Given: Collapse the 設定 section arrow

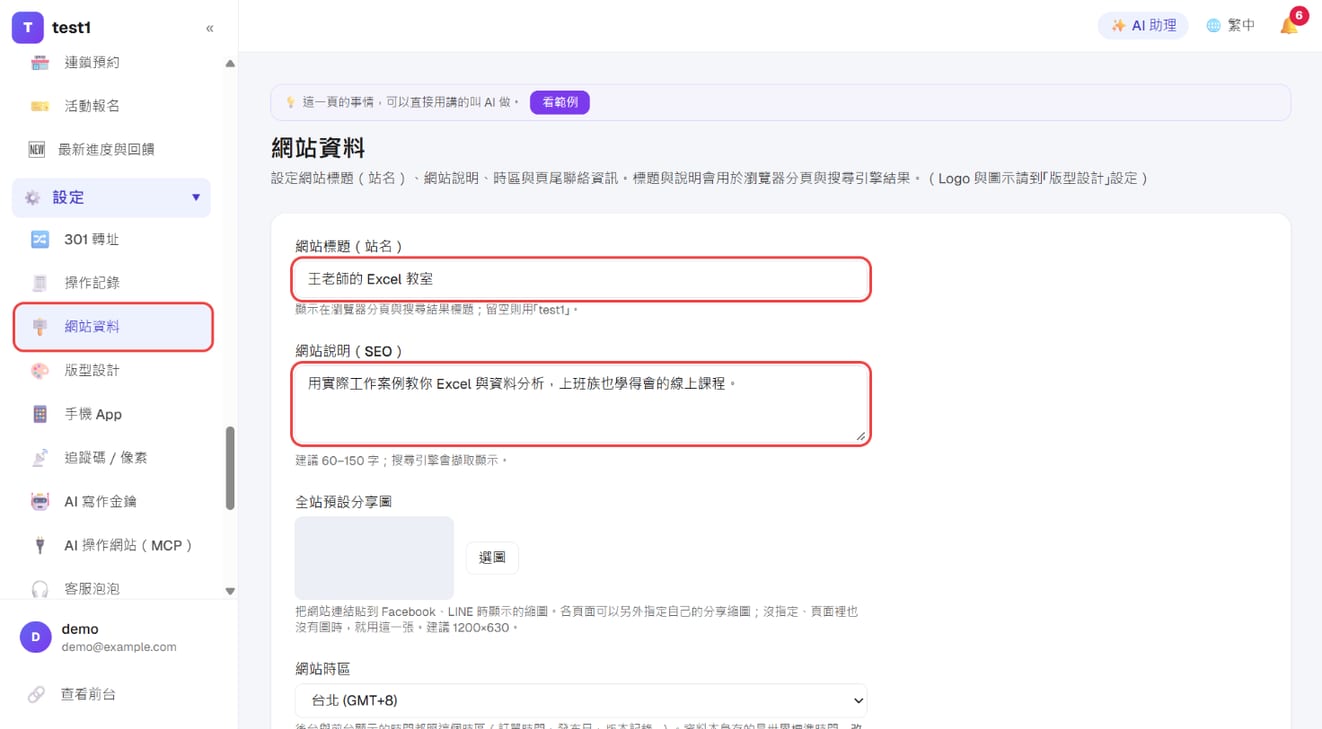Looking at the screenshot, I should click(x=196, y=198).
